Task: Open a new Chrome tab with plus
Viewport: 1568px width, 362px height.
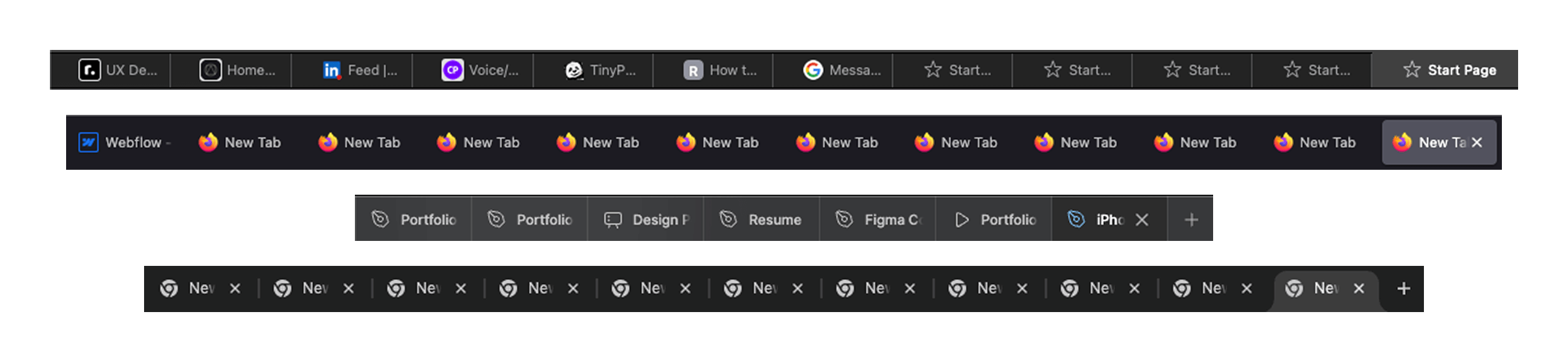Action: [1403, 288]
